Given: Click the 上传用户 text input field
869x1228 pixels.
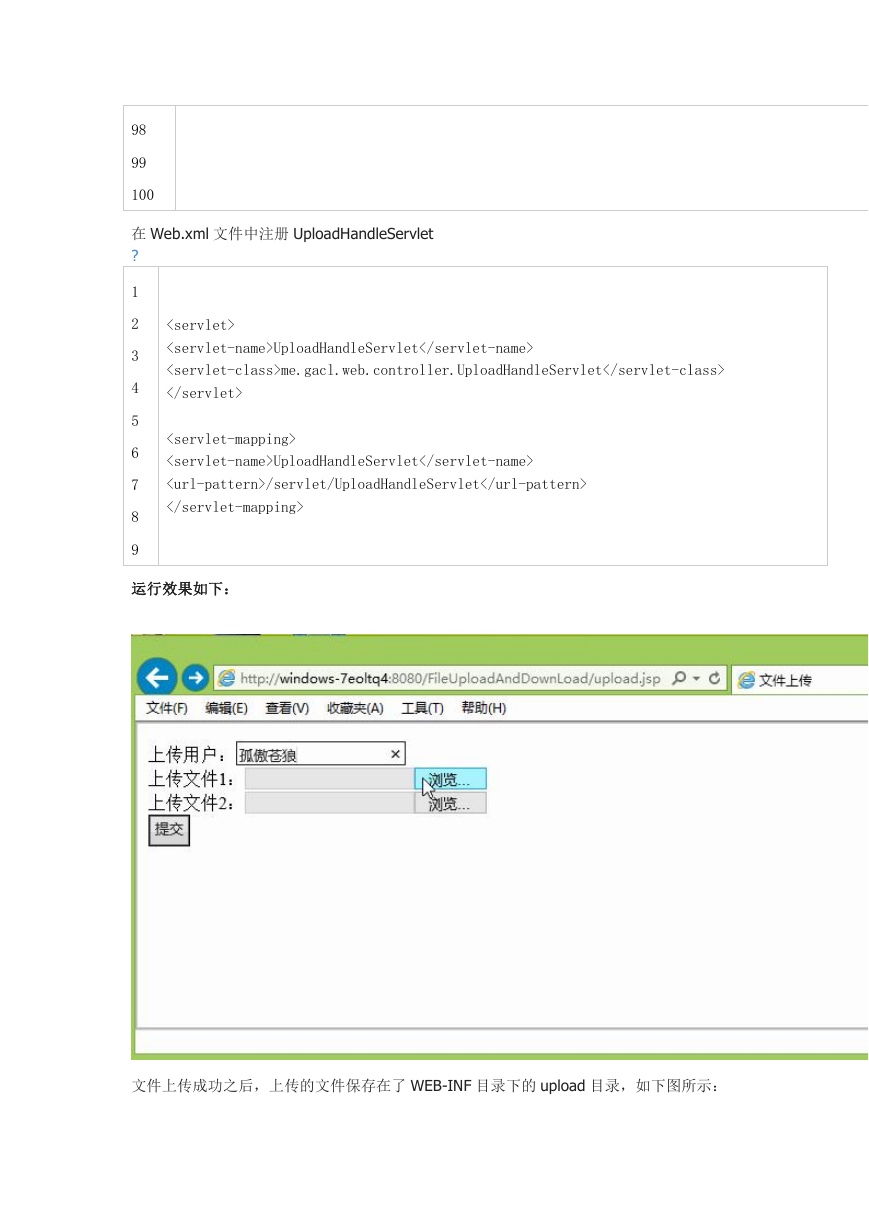Looking at the screenshot, I should [320, 754].
